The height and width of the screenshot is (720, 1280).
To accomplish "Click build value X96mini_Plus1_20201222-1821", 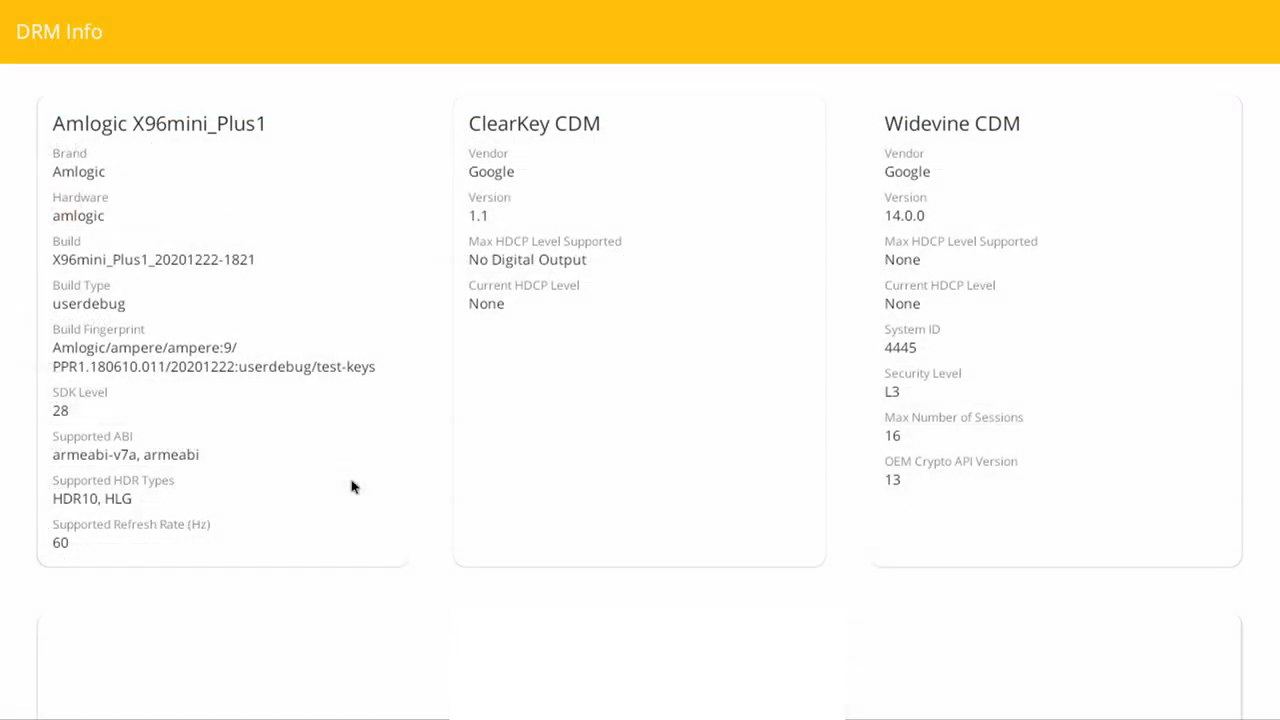I will (x=154, y=260).
